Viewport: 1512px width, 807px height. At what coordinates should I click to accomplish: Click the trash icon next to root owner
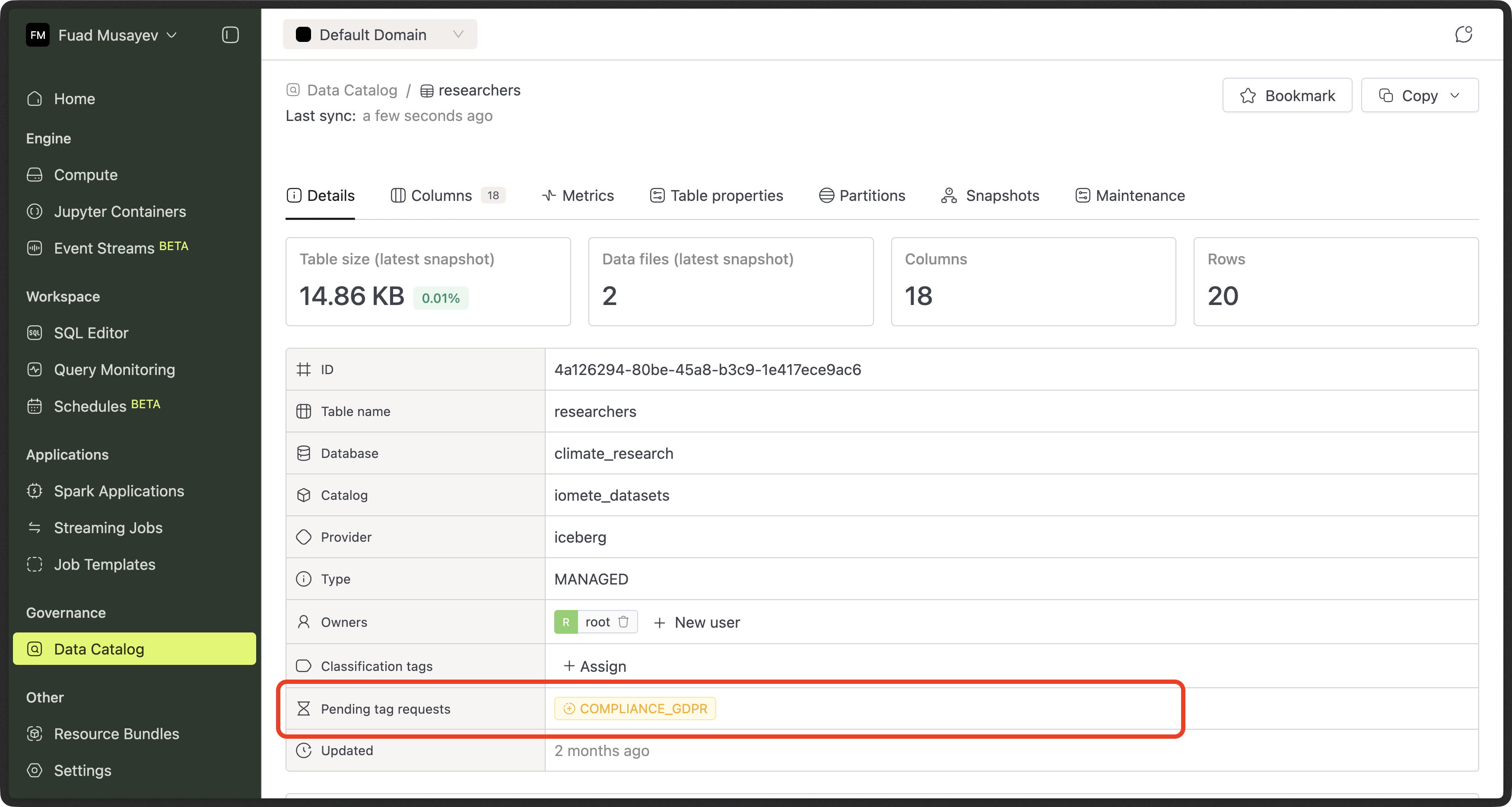623,622
